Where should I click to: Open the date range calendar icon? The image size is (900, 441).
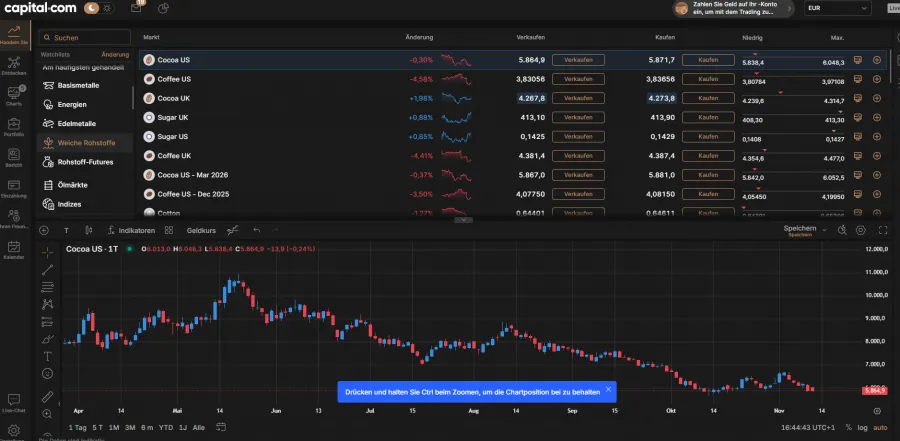221,427
